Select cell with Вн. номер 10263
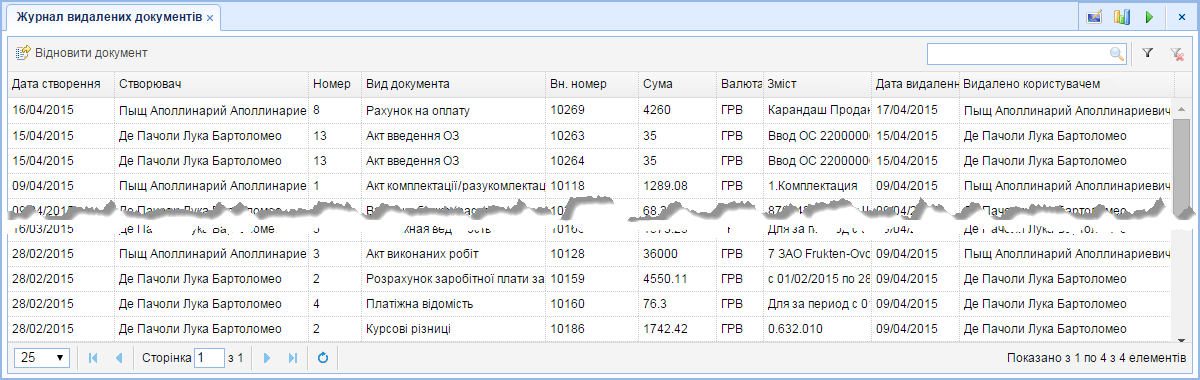This screenshot has height=380, width=1200. 592,135
